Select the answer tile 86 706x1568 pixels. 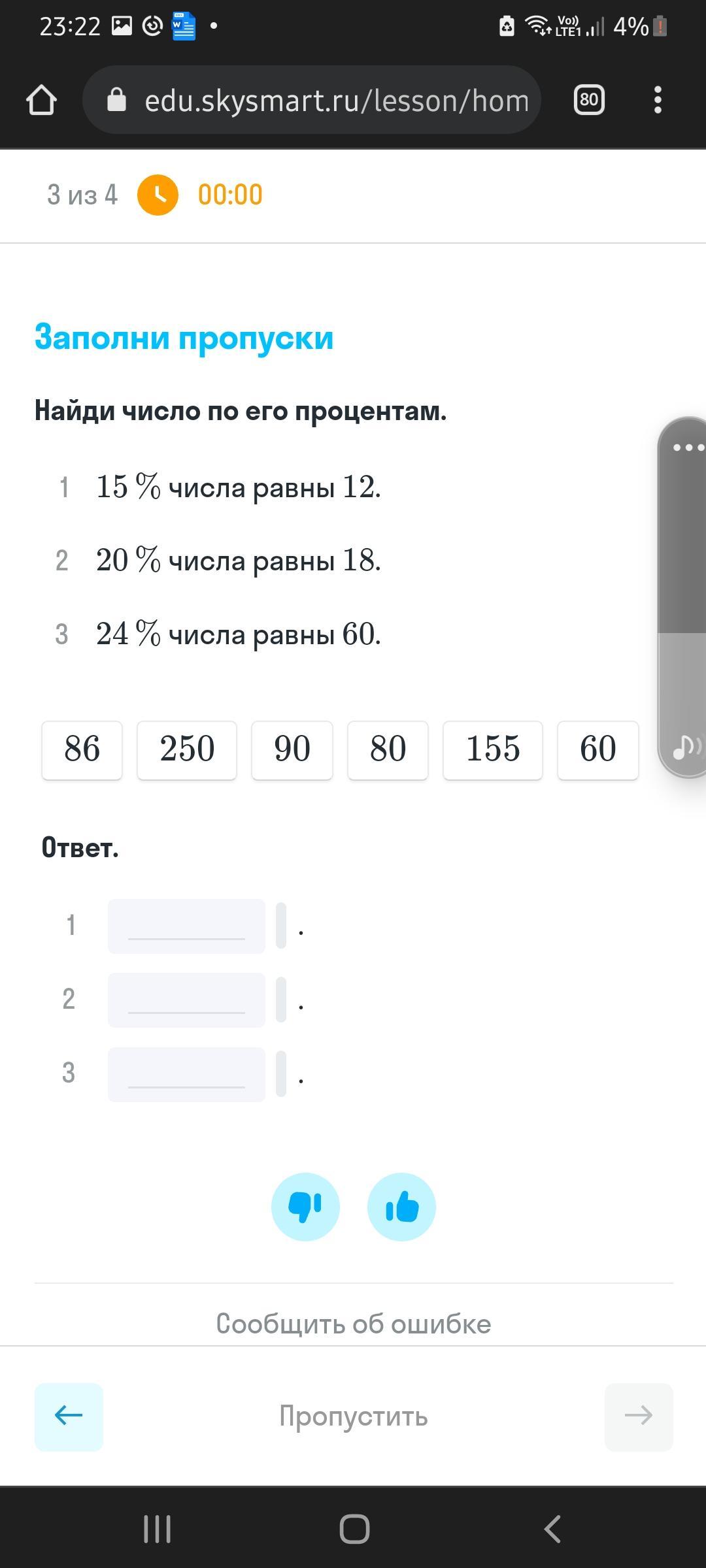[82, 749]
